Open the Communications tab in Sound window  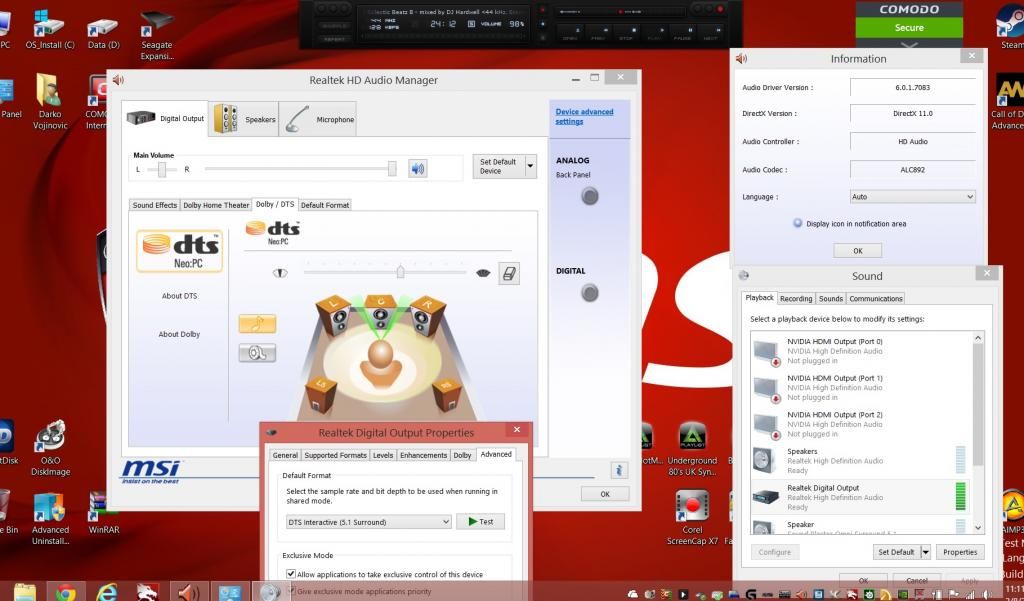pos(876,299)
